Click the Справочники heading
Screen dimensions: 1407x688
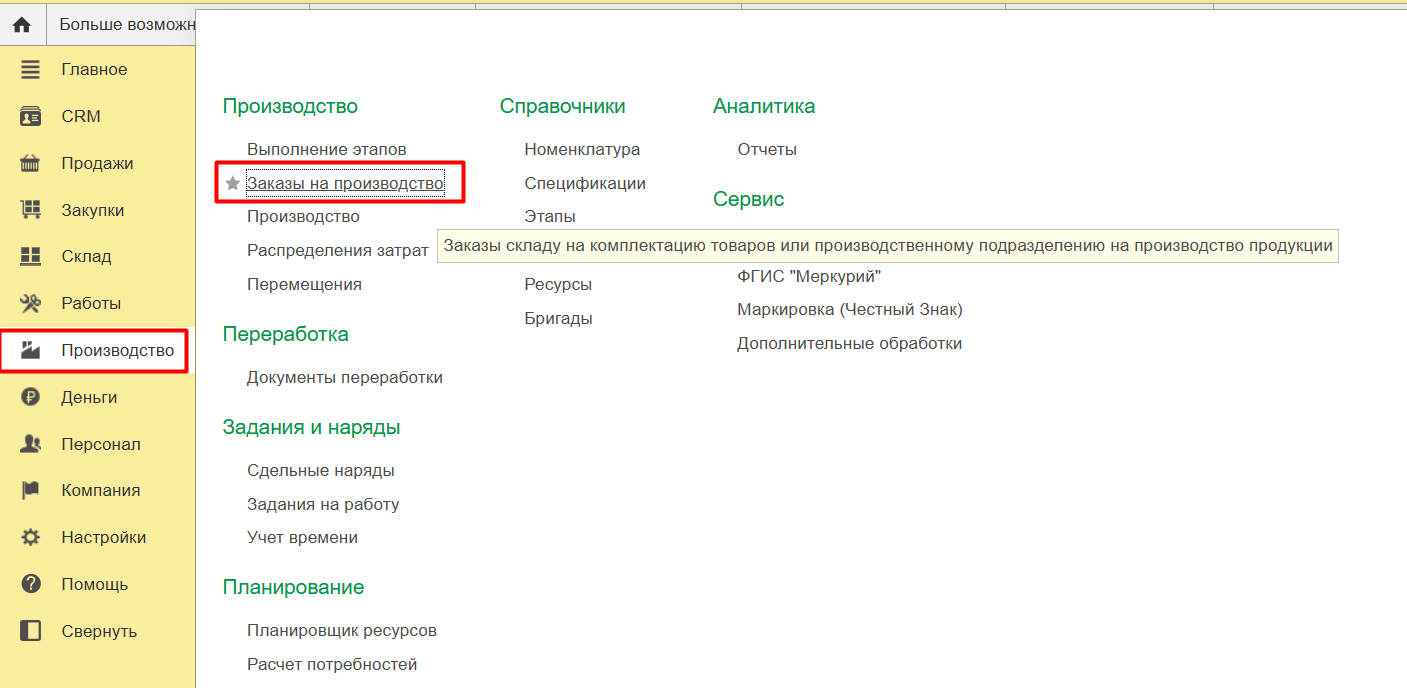click(563, 106)
